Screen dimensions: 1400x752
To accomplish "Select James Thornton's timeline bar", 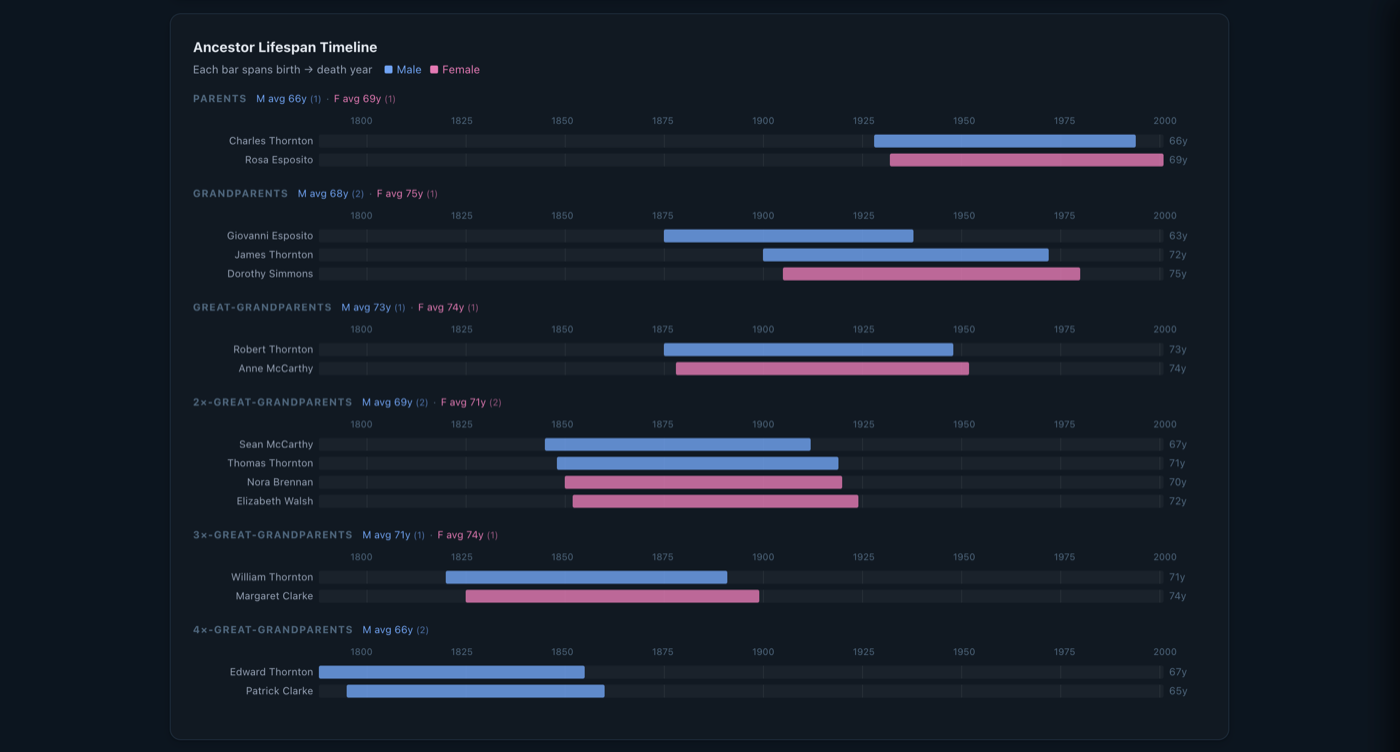I will coord(906,255).
